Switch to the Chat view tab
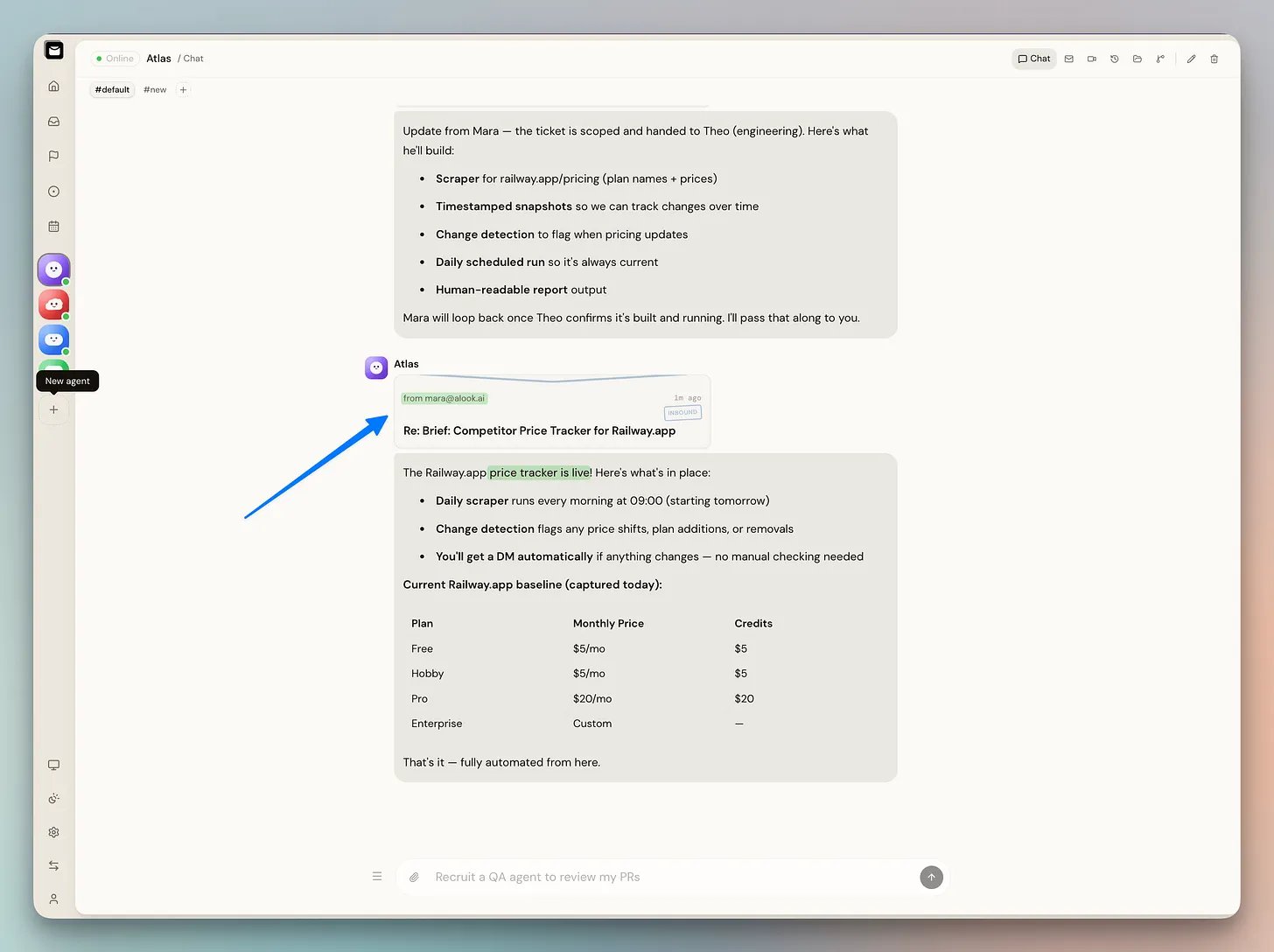Viewport: 1274px width, 952px height. tap(1034, 59)
